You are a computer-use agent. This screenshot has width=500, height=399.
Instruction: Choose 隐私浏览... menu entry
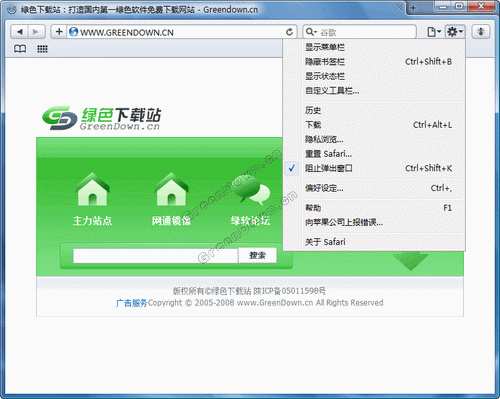click(374, 139)
